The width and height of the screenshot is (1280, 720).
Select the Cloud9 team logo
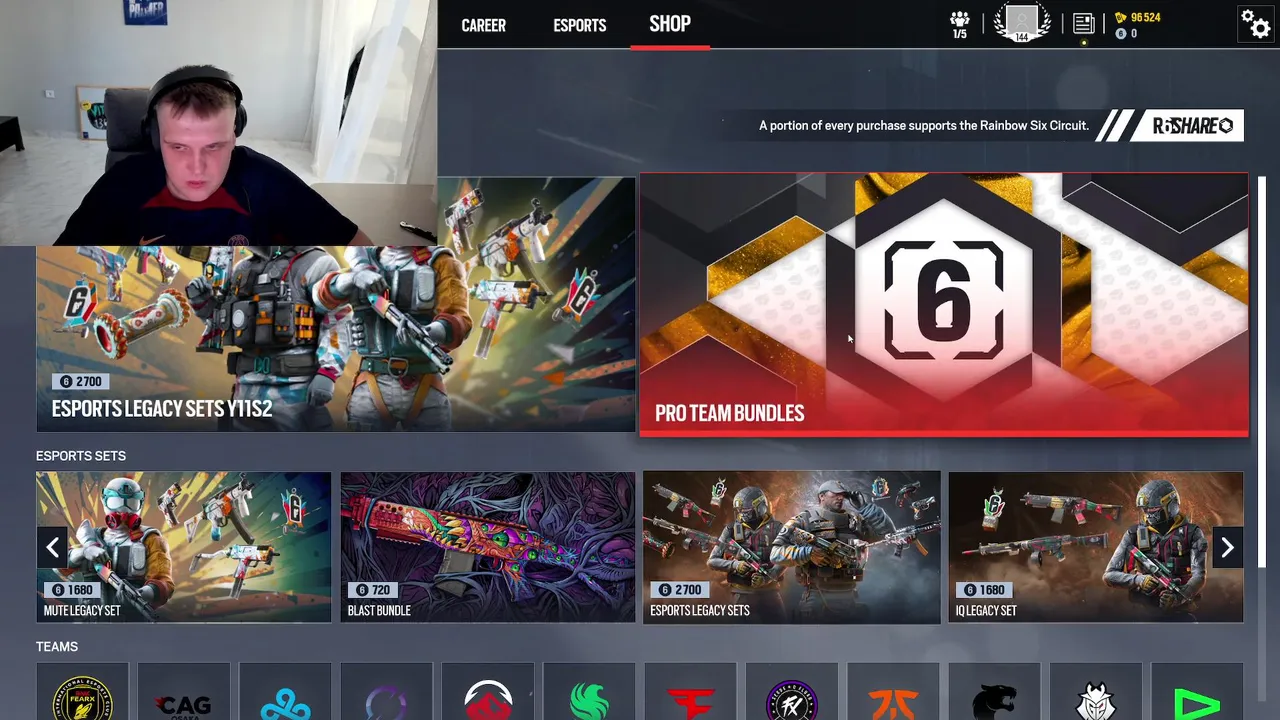click(x=285, y=692)
